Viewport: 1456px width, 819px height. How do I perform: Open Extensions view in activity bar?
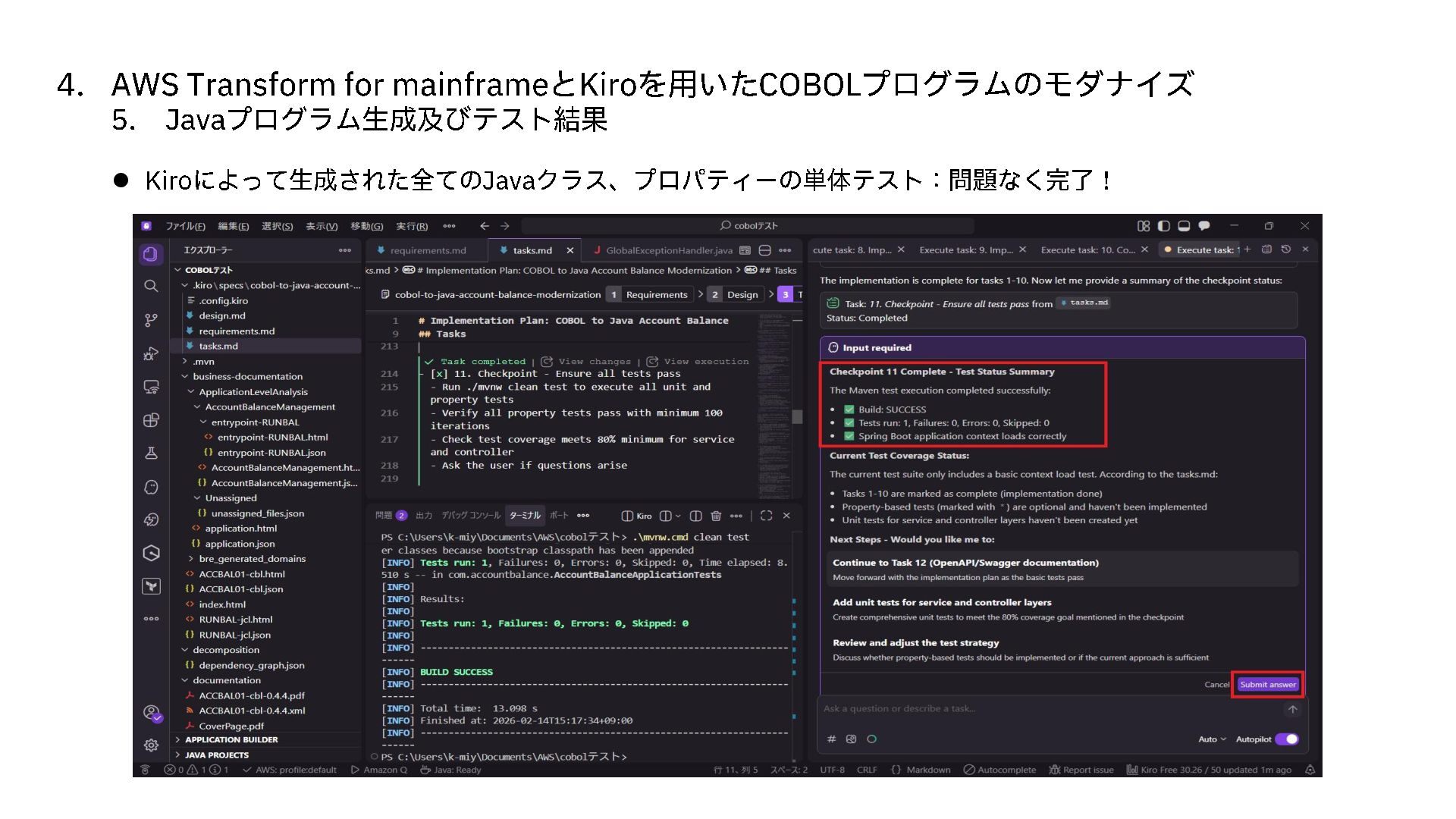tap(151, 420)
